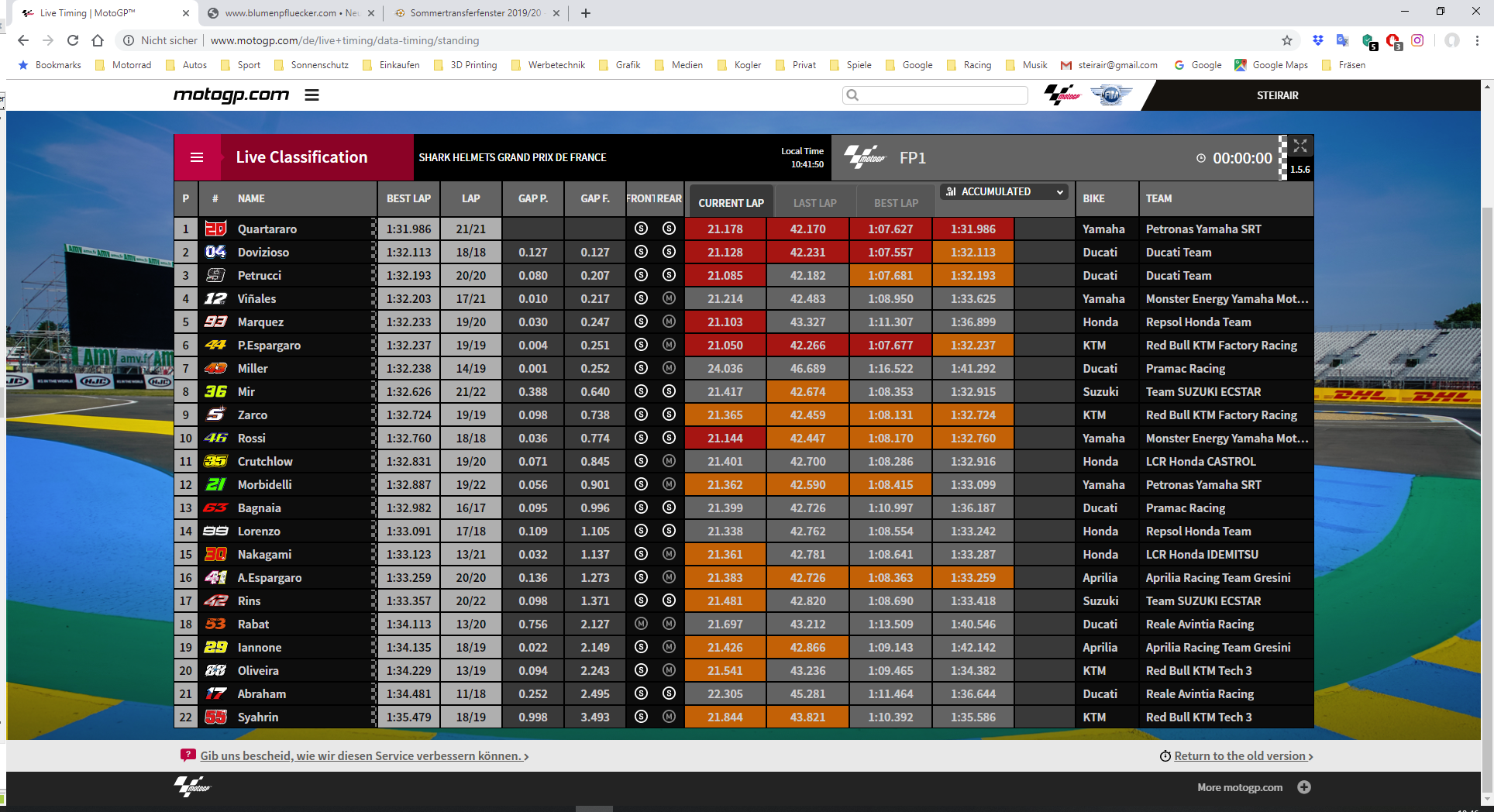Select Quartararo's row in the classification
This screenshot has width=1494, height=812.
[x=267, y=229]
